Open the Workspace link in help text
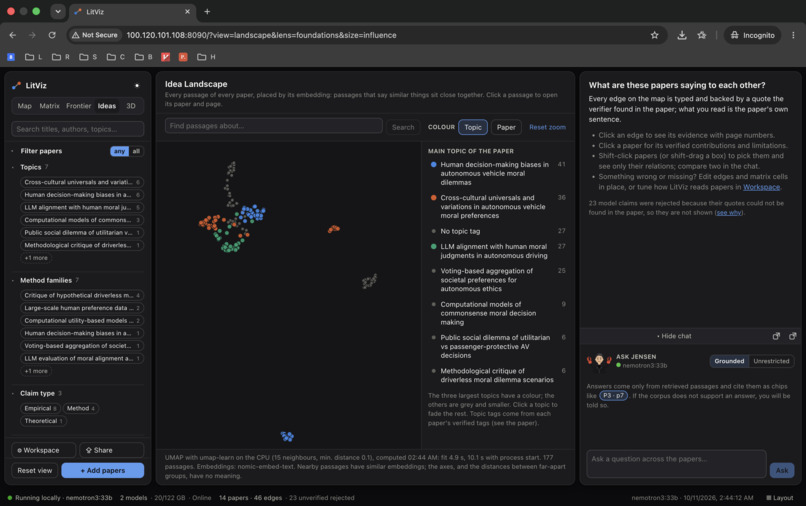This screenshot has width=806, height=506. click(x=761, y=187)
